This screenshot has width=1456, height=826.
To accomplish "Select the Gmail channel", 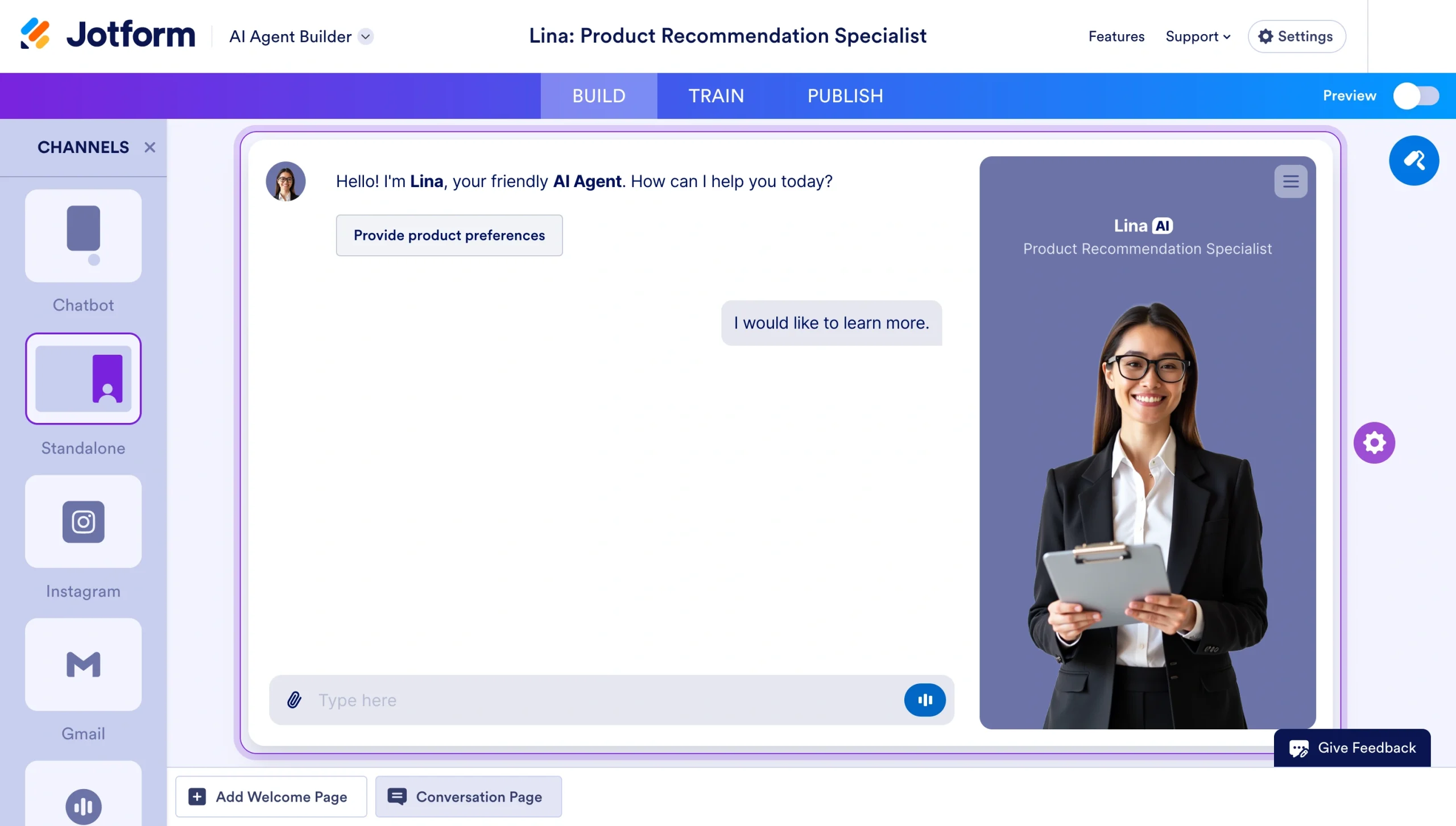I will tap(83, 664).
